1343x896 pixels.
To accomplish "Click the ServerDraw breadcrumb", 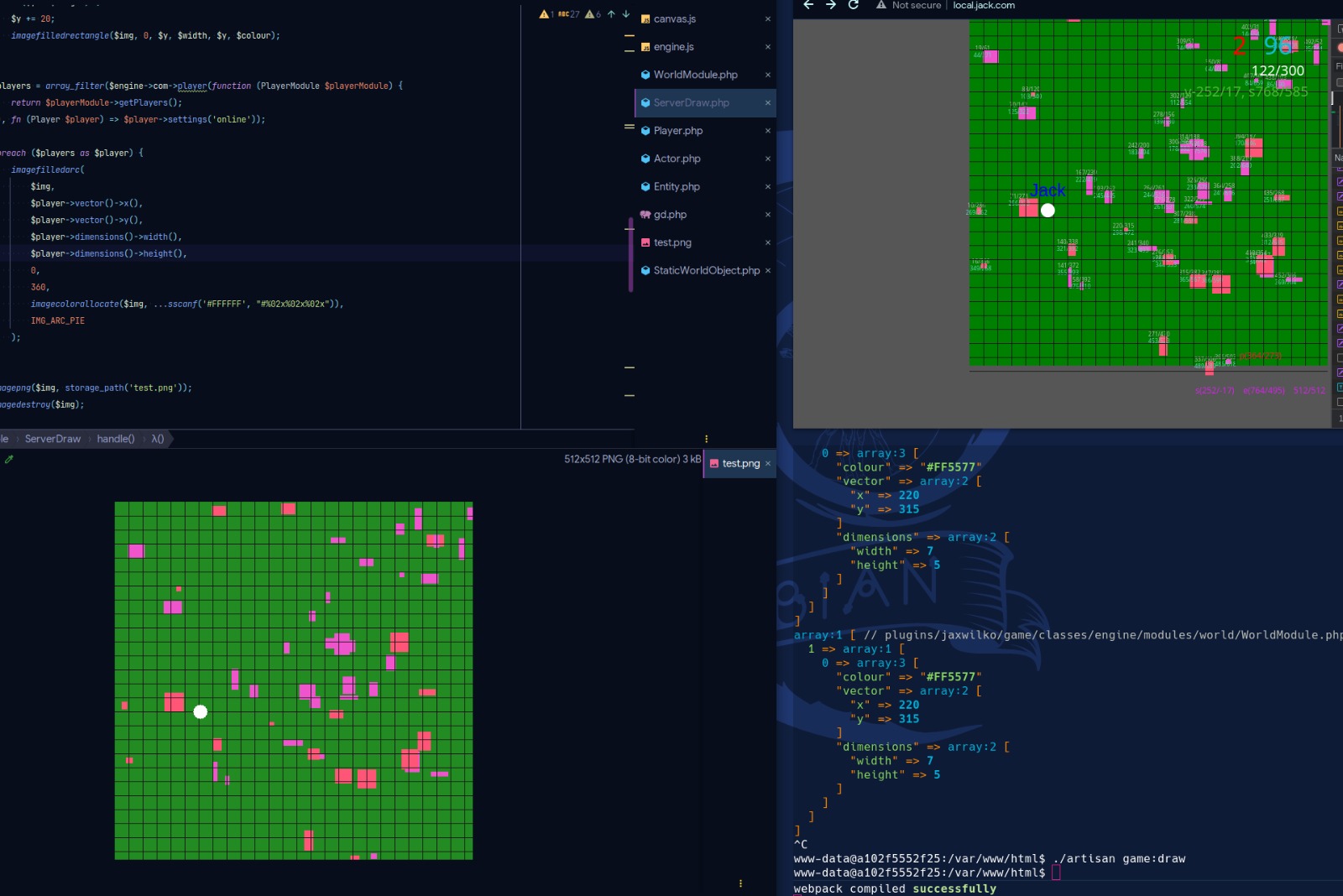I will [53, 439].
